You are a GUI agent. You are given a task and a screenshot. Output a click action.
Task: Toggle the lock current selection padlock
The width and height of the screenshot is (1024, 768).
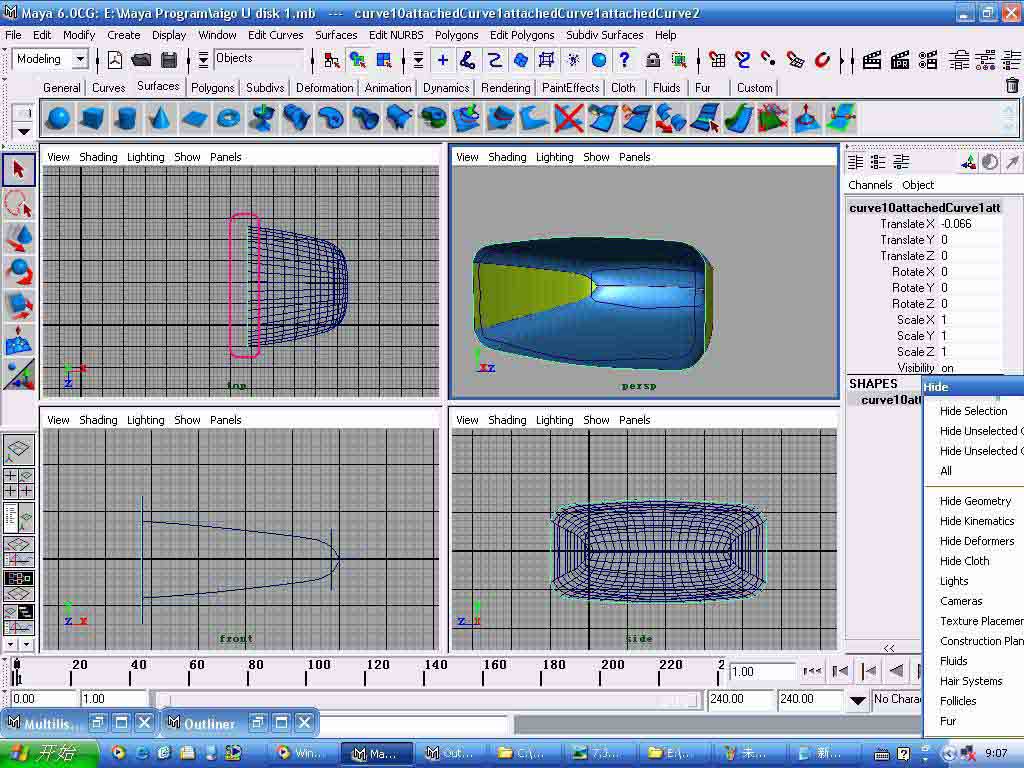pyautogui.click(x=652, y=60)
